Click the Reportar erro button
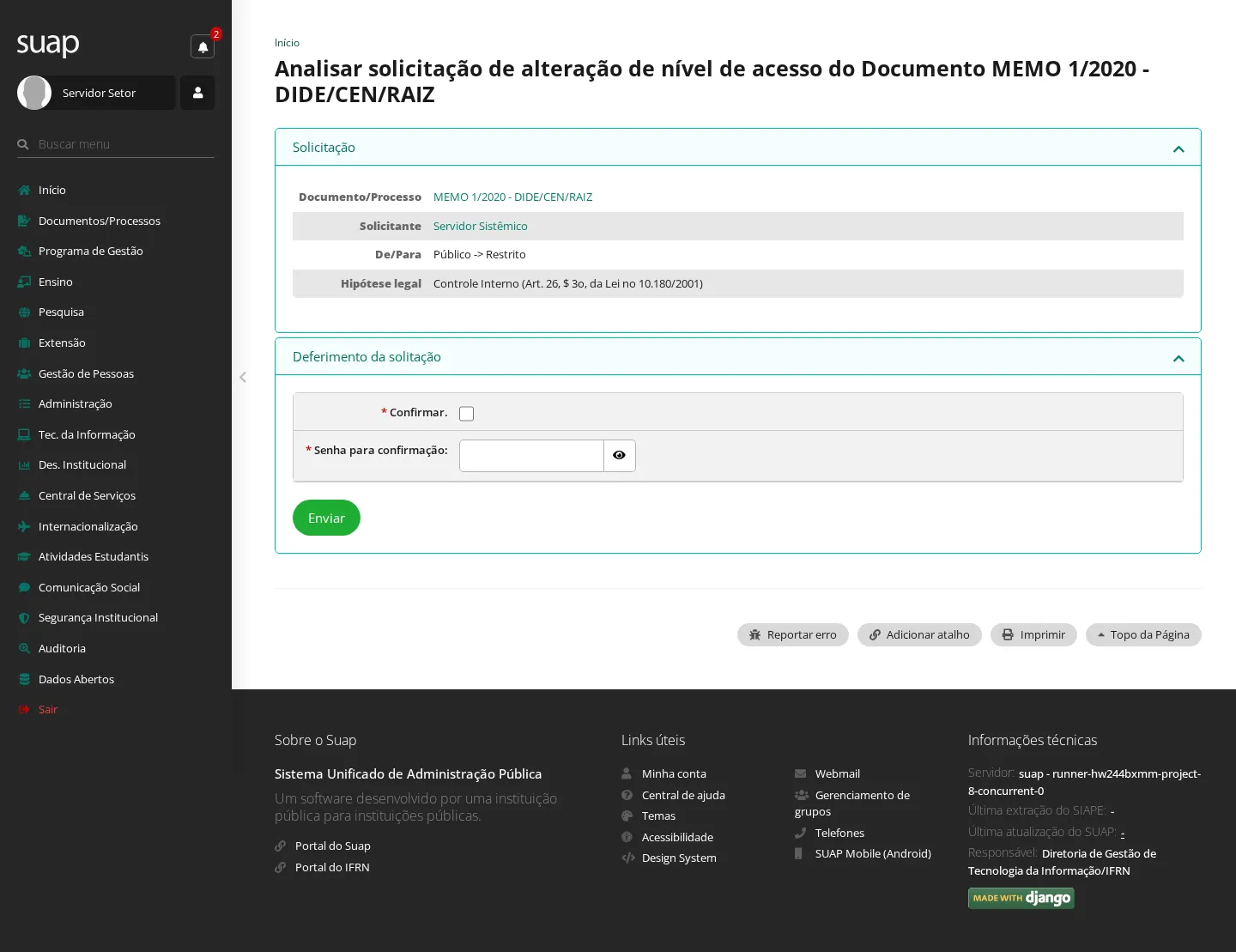Image resolution: width=1236 pixels, height=952 pixels. [793, 634]
